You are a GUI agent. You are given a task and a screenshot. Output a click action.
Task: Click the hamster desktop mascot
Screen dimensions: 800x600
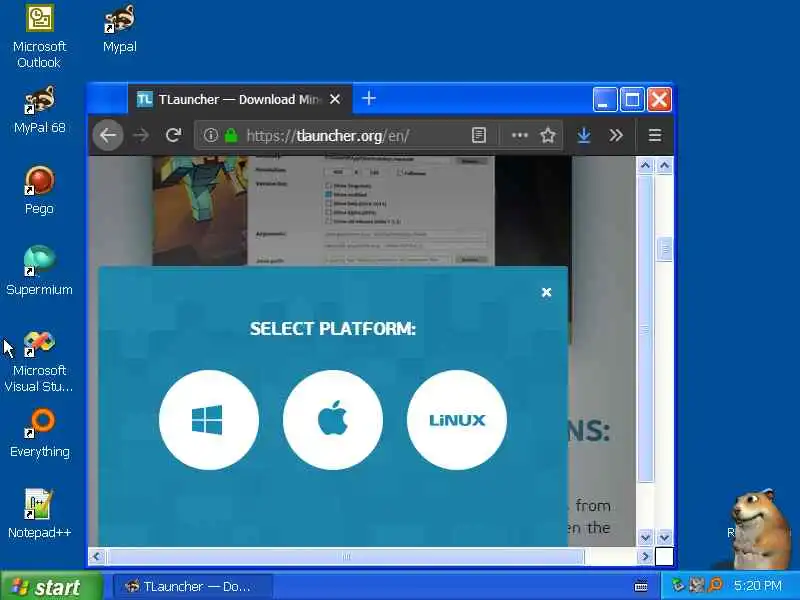[x=760, y=530]
